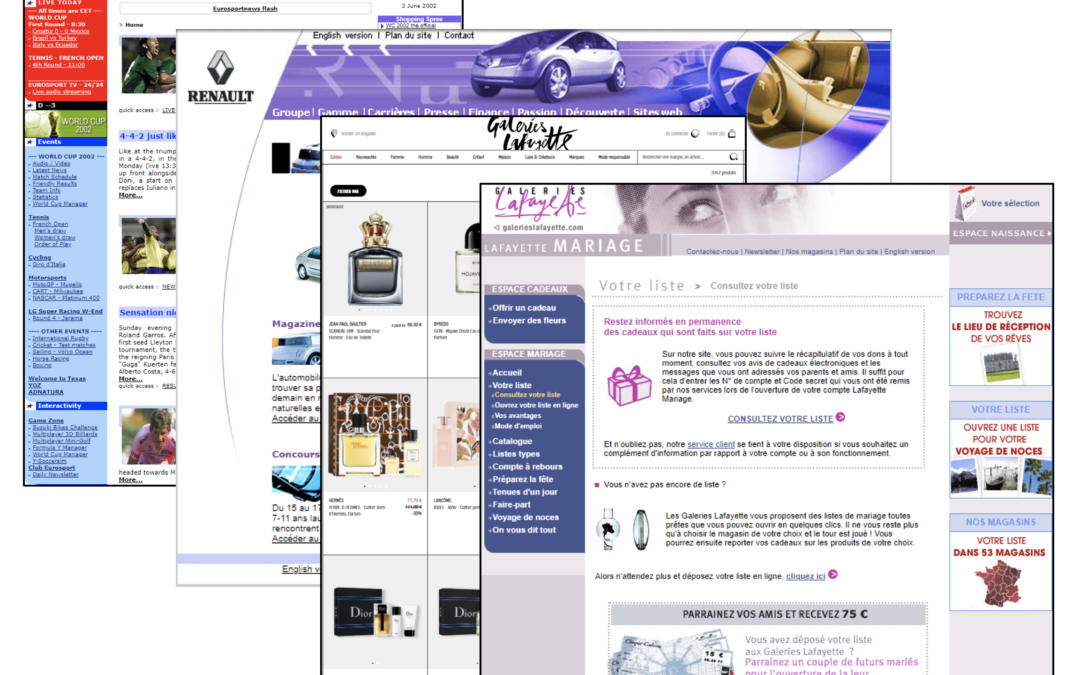This screenshot has width=1080, height=675.
Task: Click the Galeries Lafayette search input field
Action: (682, 157)
